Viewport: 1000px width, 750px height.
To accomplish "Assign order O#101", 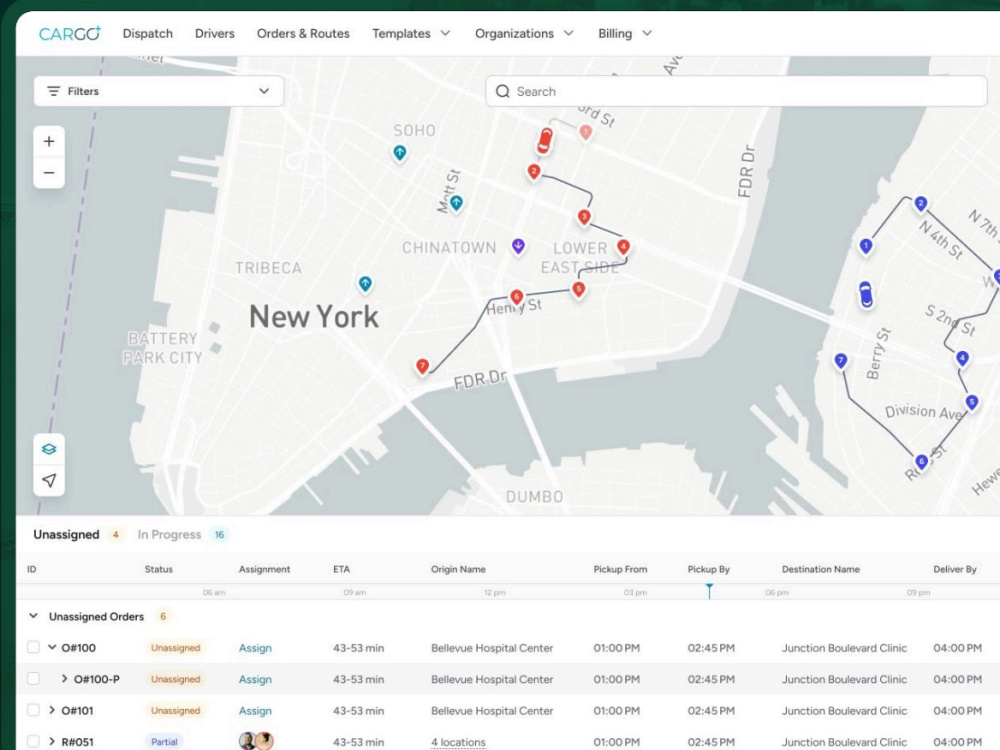I will [255, 710].
